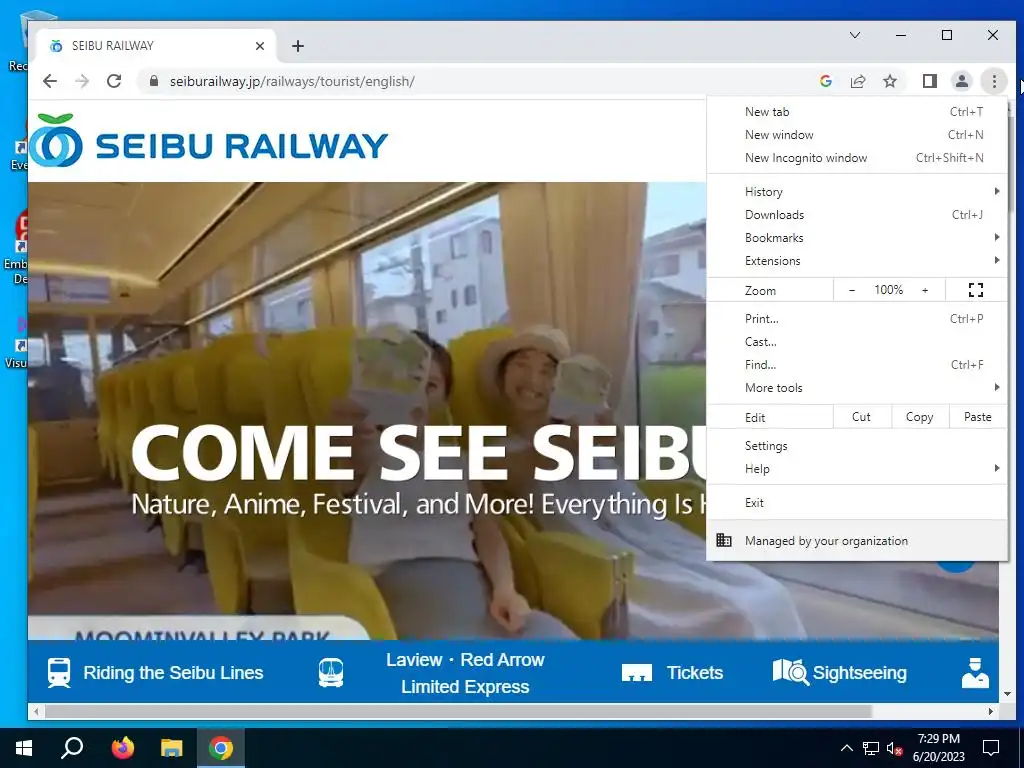The image size is (1024, 768).
Task: Click the vertical scrollbar down arrow
Action: (1007, 694)
